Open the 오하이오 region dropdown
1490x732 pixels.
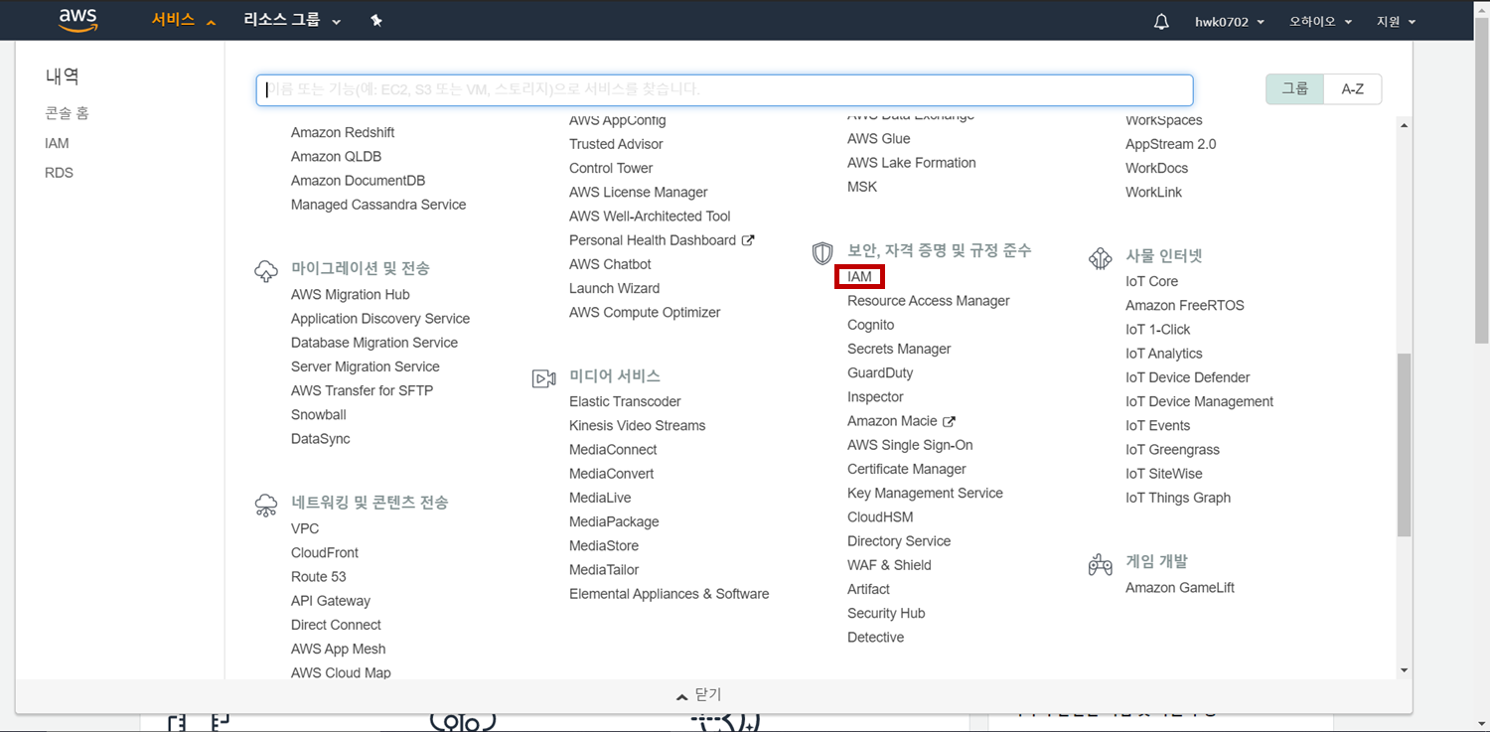1320,21
